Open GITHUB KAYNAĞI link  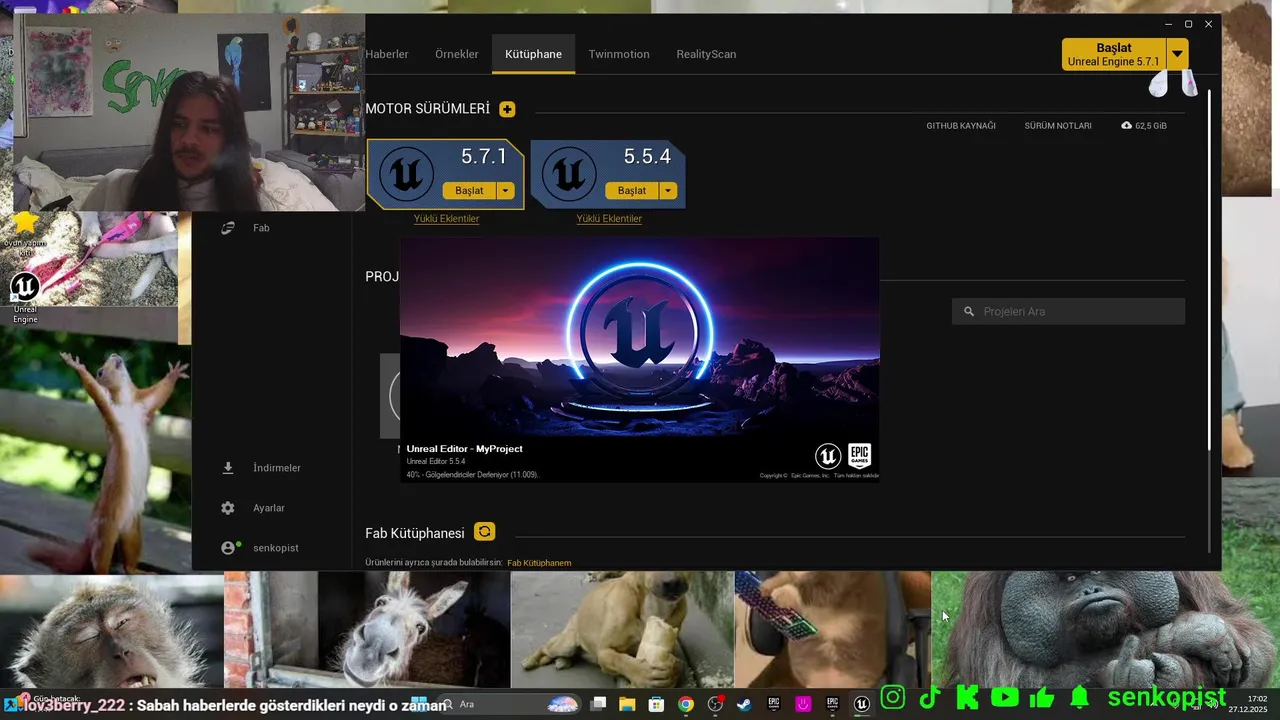point(961,126)
